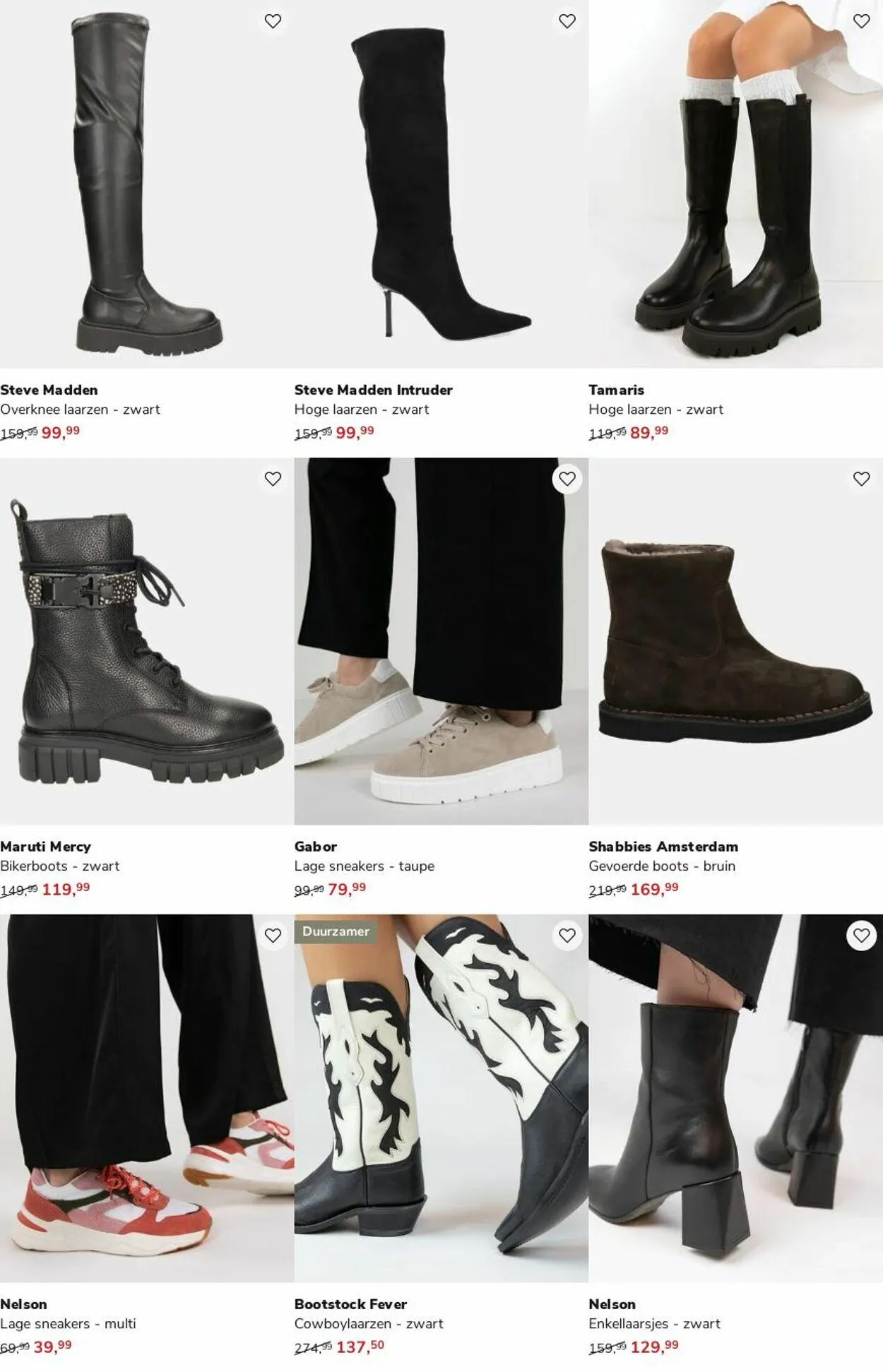883x1372 pixels.
Task: Open brown Shabbies fur-lined boot image
Action: [735, 641]
